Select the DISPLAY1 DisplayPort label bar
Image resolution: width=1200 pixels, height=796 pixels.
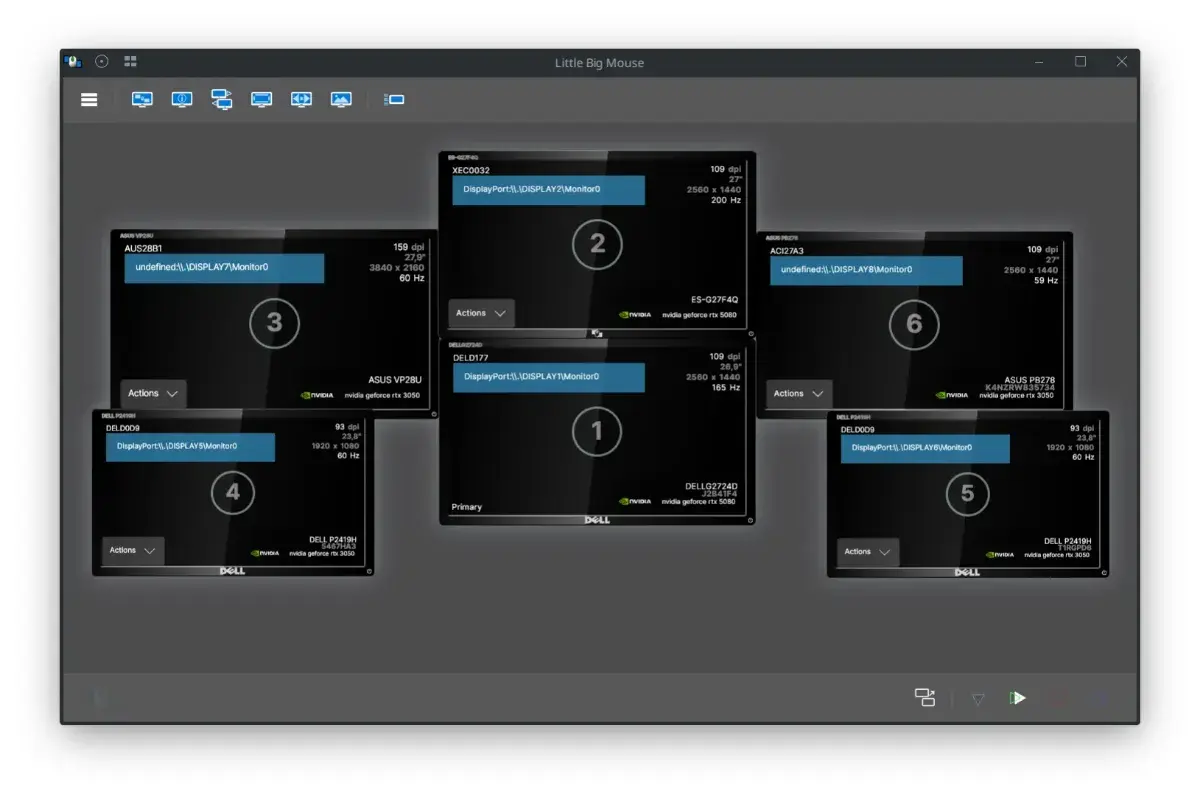[548, 377]
